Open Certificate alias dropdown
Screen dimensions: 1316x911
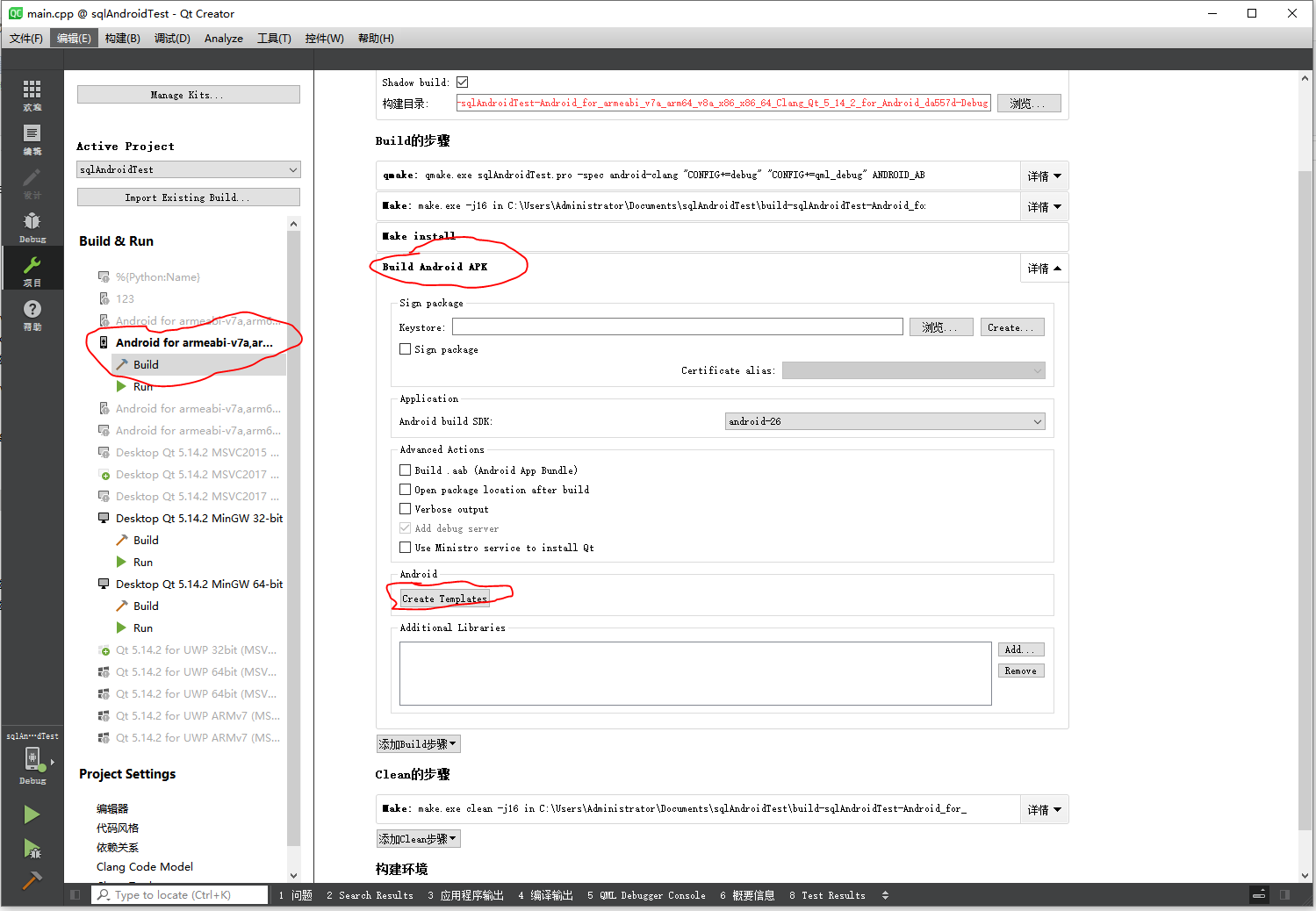coord(913,370)
